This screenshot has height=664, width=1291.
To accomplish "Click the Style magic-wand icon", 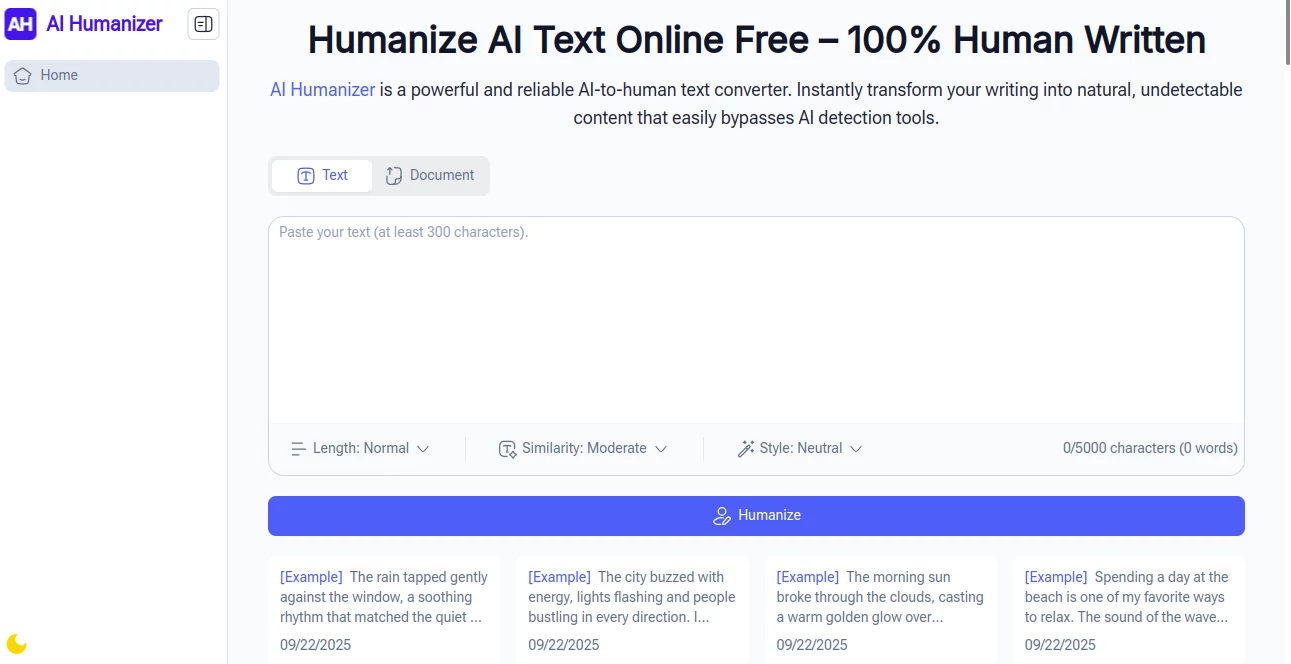I will click(747, 448).
